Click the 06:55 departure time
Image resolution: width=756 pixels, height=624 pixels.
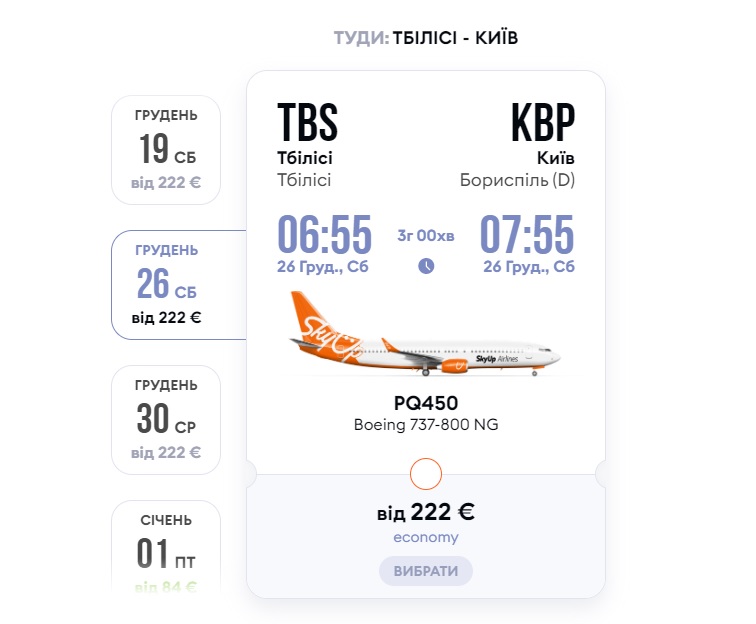point(324,236)
